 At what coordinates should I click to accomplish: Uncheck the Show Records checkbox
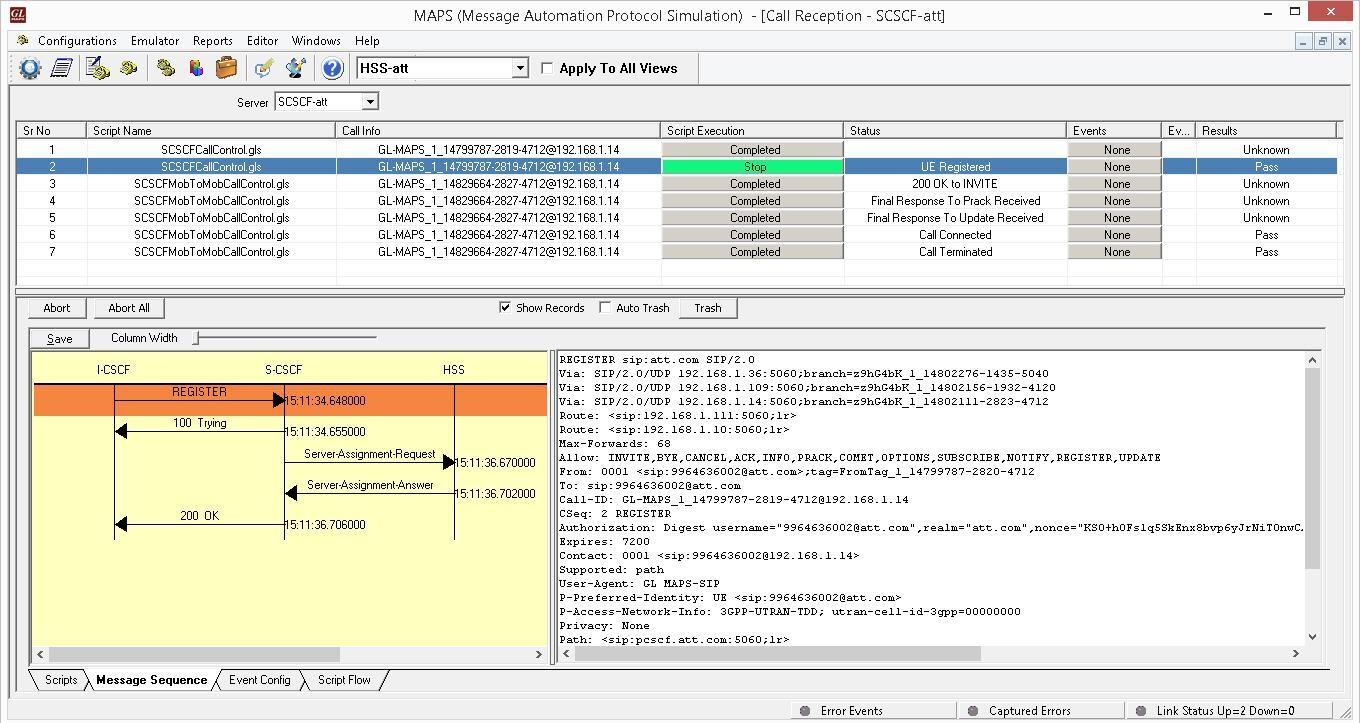505,307
